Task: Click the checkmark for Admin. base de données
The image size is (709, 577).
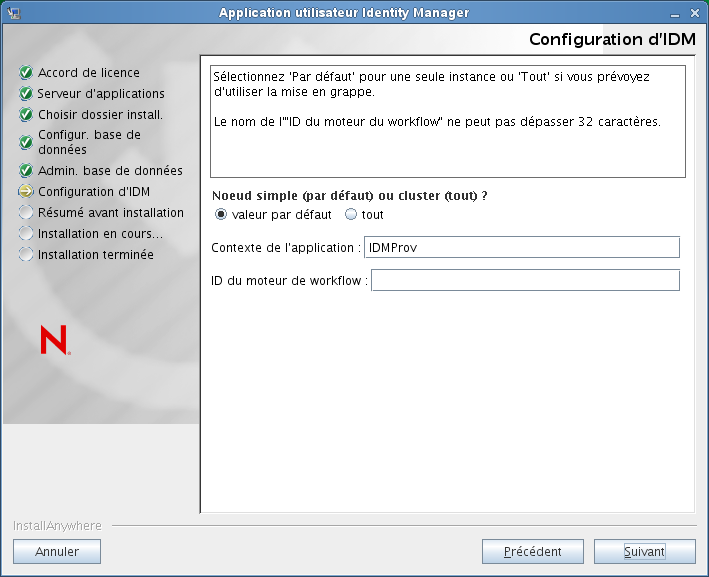Action: [x=26, y=171]
